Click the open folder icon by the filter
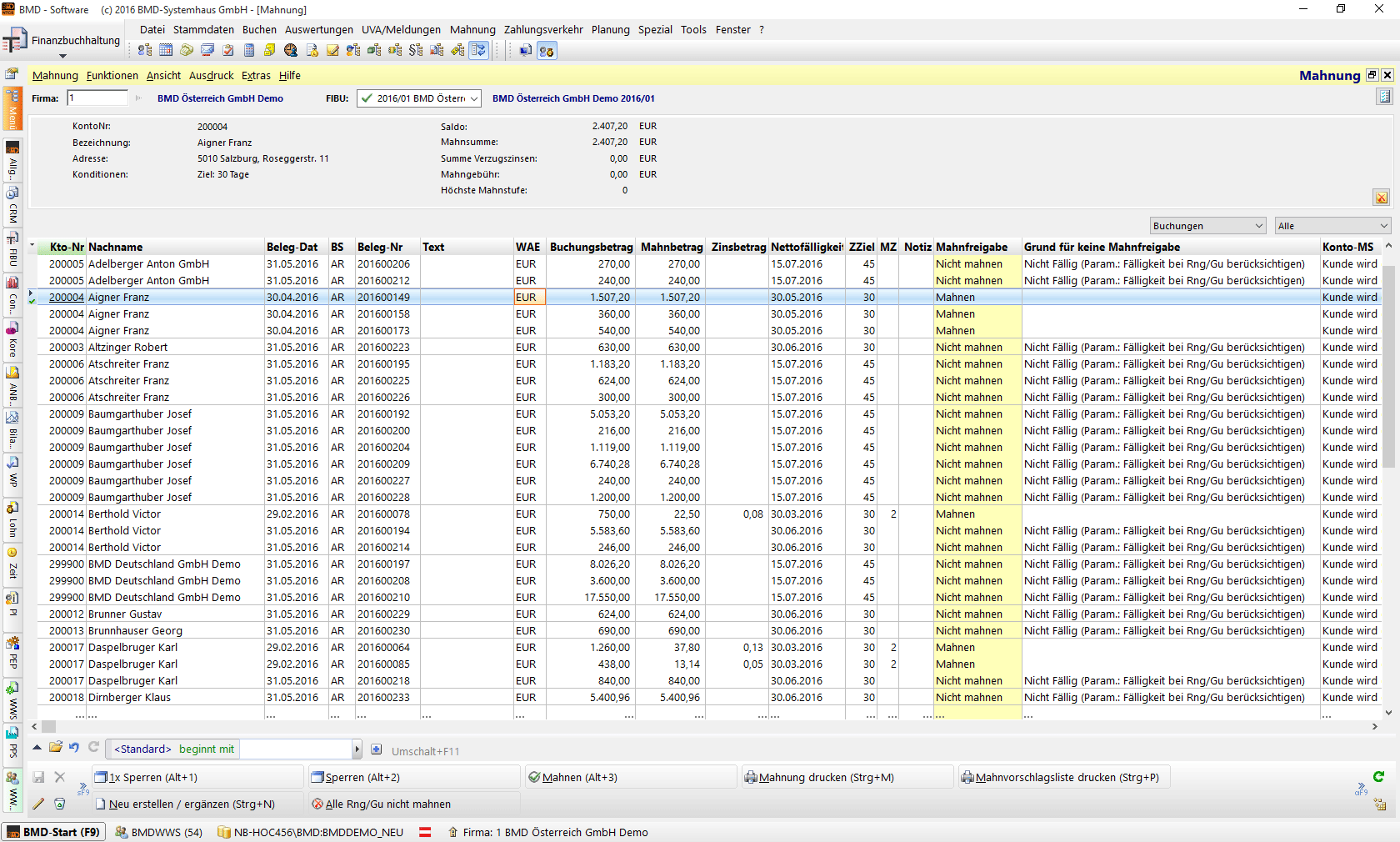 point(55,748)
